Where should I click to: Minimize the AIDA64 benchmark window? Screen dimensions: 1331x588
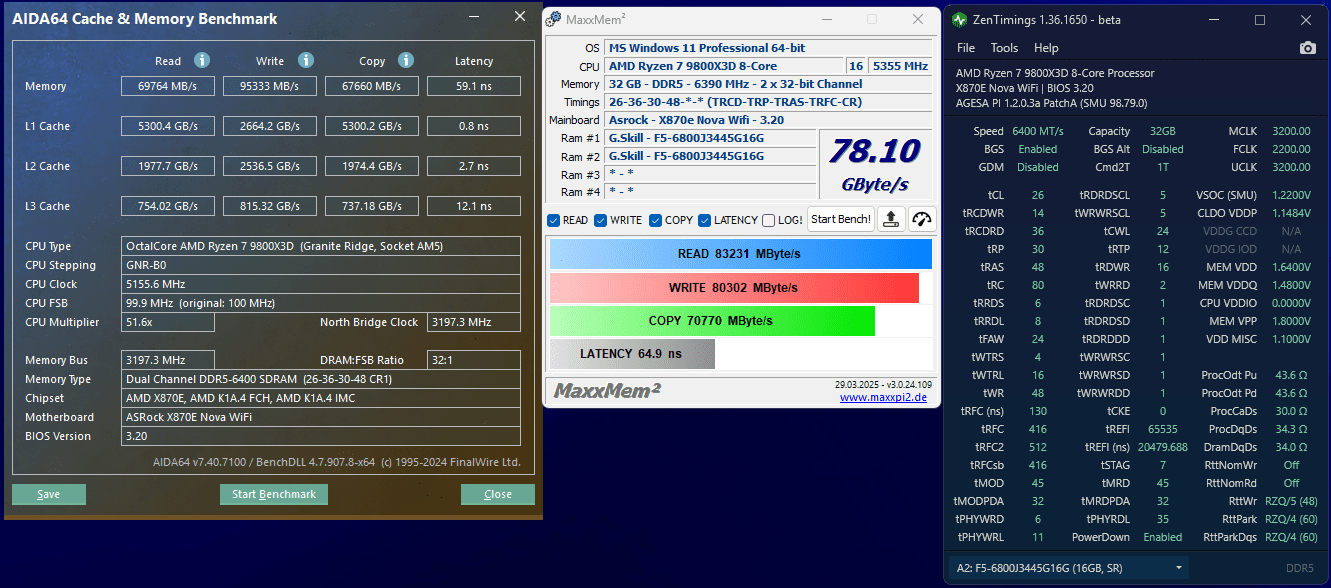click(474, 17)
